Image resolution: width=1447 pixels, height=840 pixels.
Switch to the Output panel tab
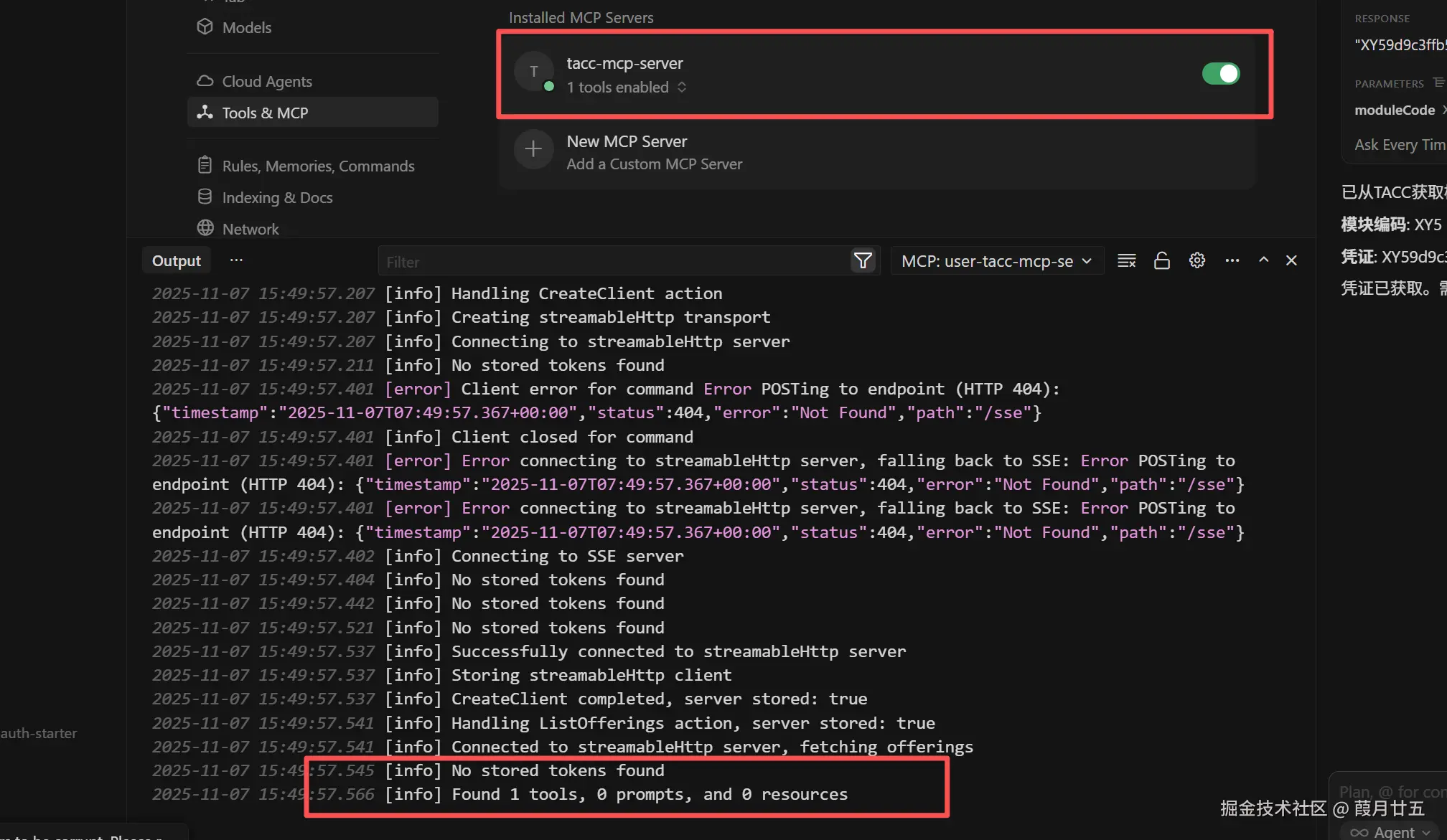(176, 261)
